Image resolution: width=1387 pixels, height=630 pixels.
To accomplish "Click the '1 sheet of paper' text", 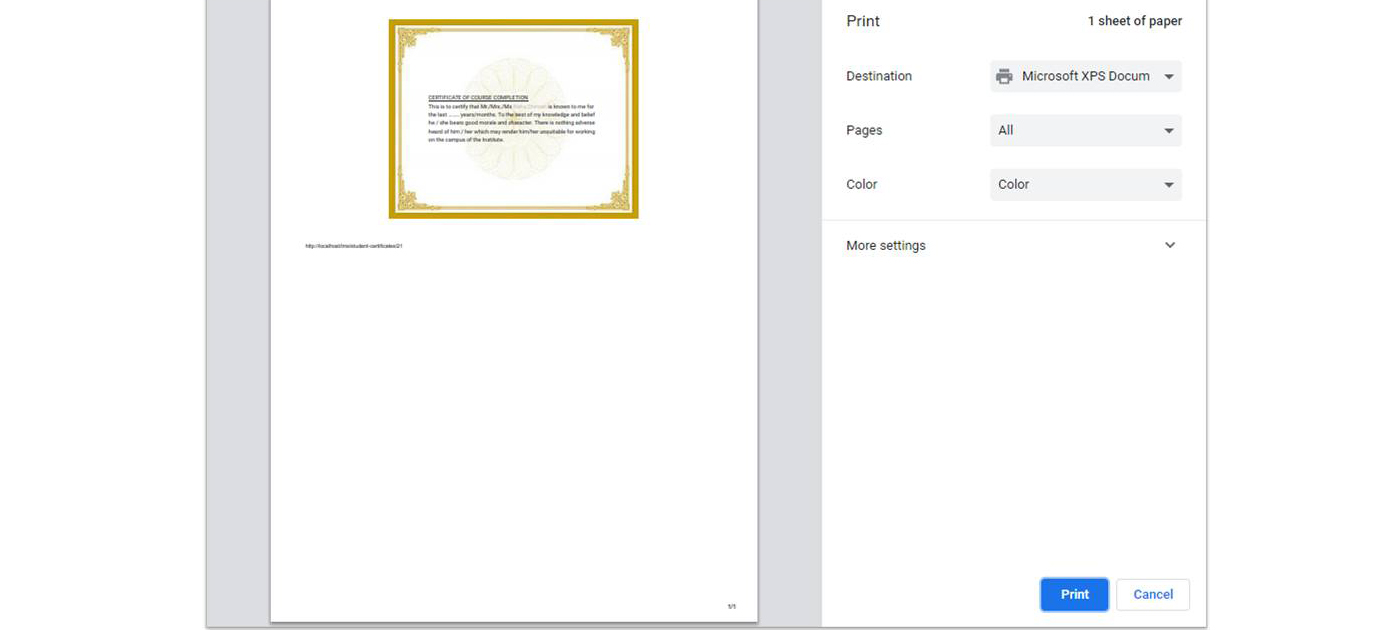I will coord(1135,21).
